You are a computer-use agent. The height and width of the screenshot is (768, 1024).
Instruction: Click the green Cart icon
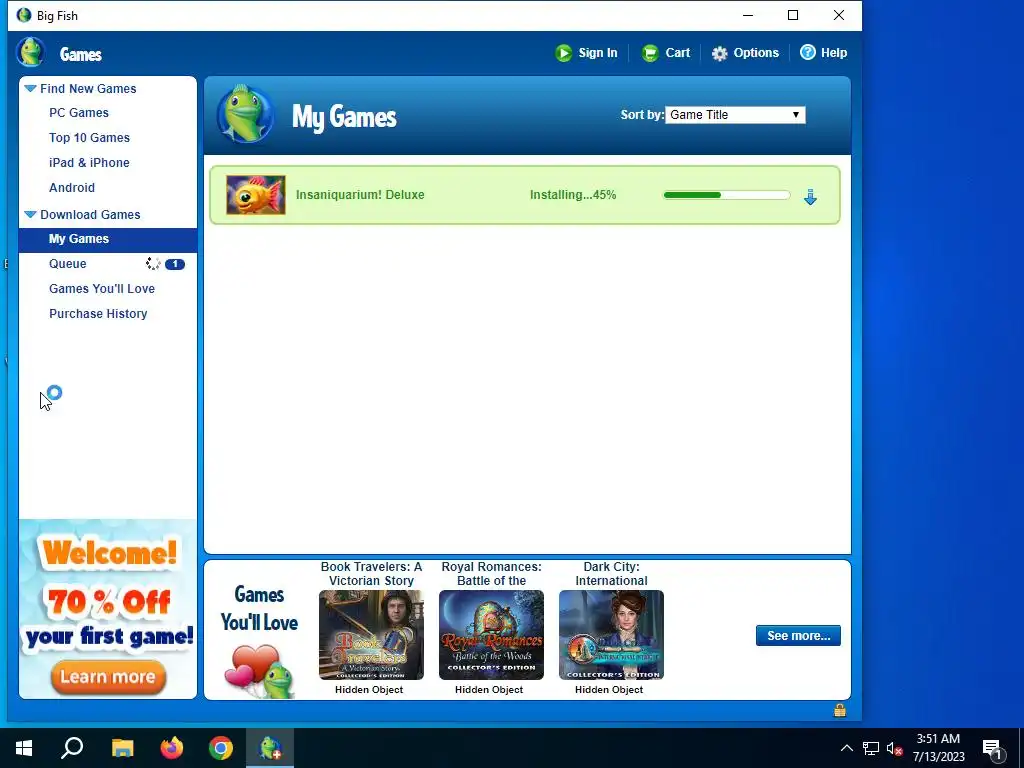(x=650, y=53)
